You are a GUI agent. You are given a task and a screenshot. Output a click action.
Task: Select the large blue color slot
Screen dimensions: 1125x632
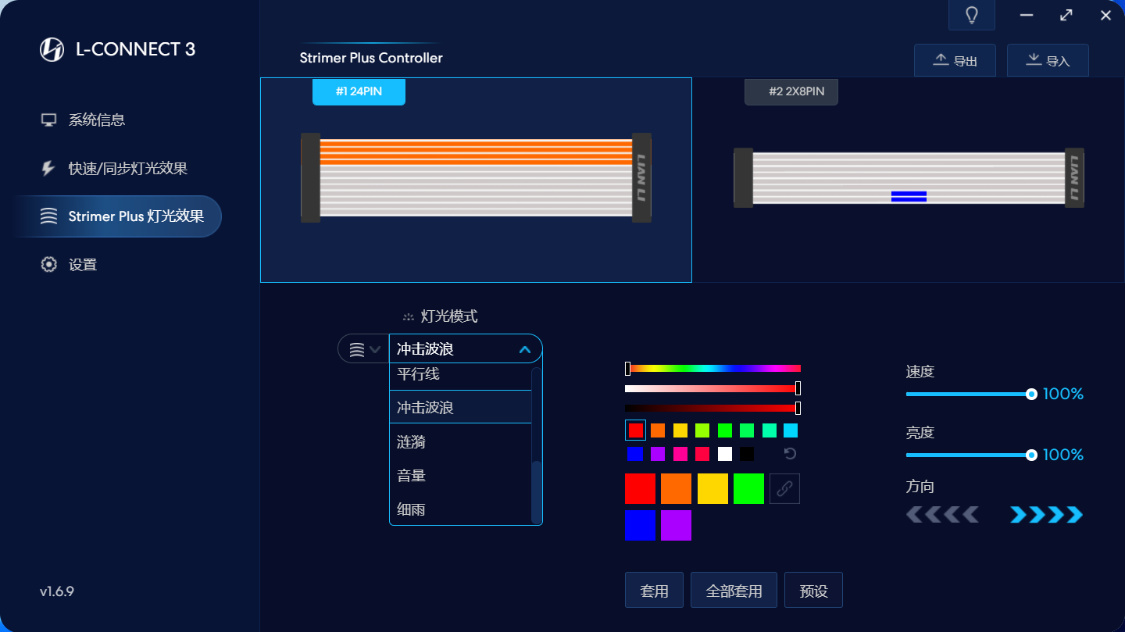tap(640, 525)
